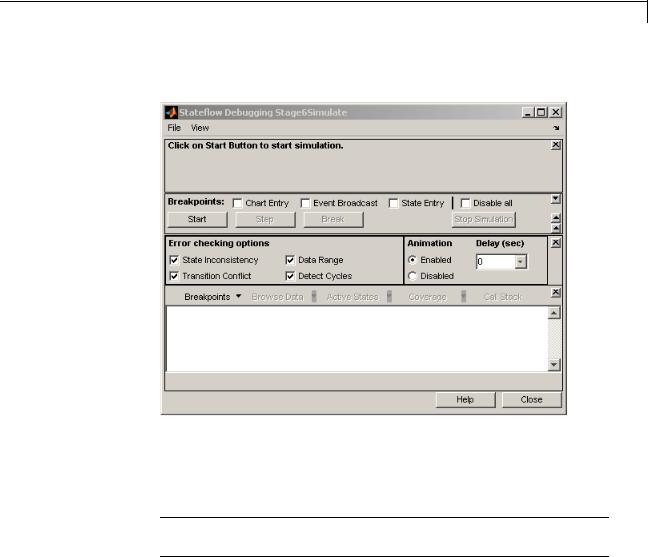Select Animation Enabled radio button
648x557 pixels.
[x=412, y=260]
